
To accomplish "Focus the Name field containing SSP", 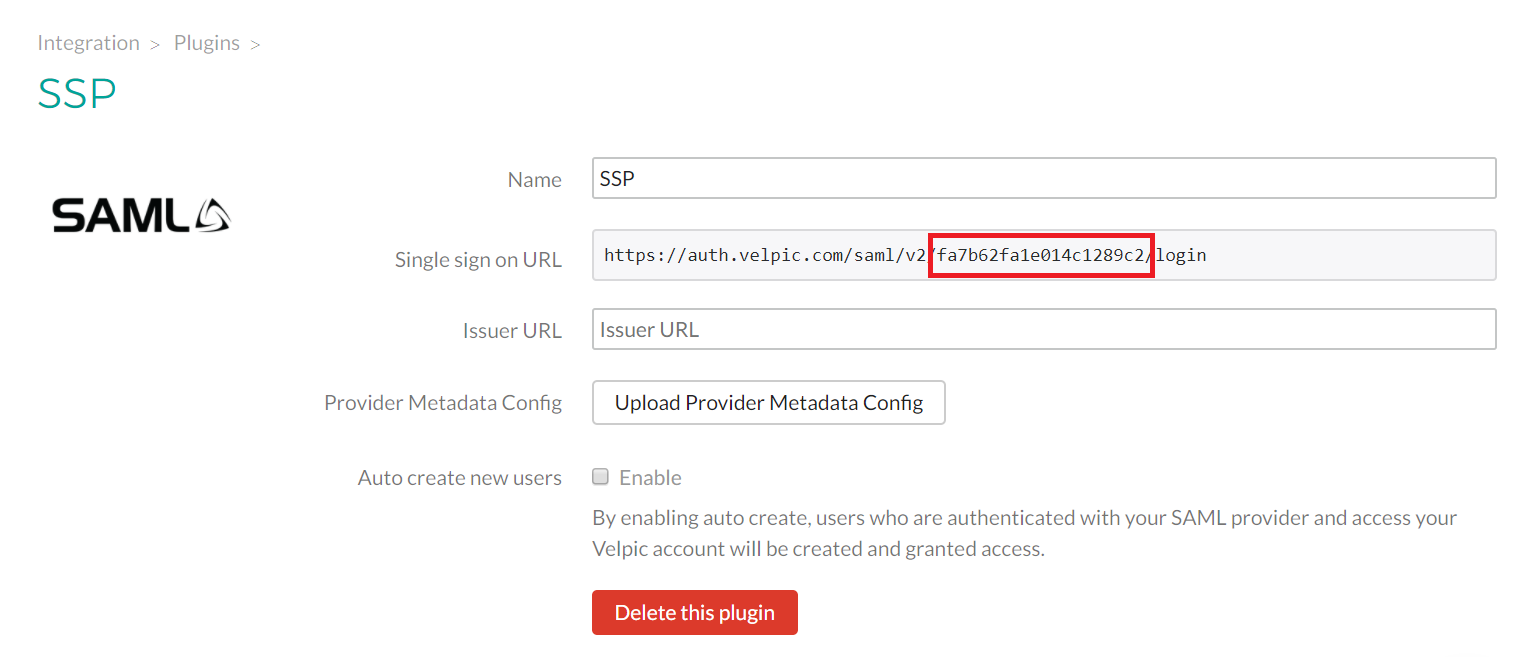I will point(1043,179).
